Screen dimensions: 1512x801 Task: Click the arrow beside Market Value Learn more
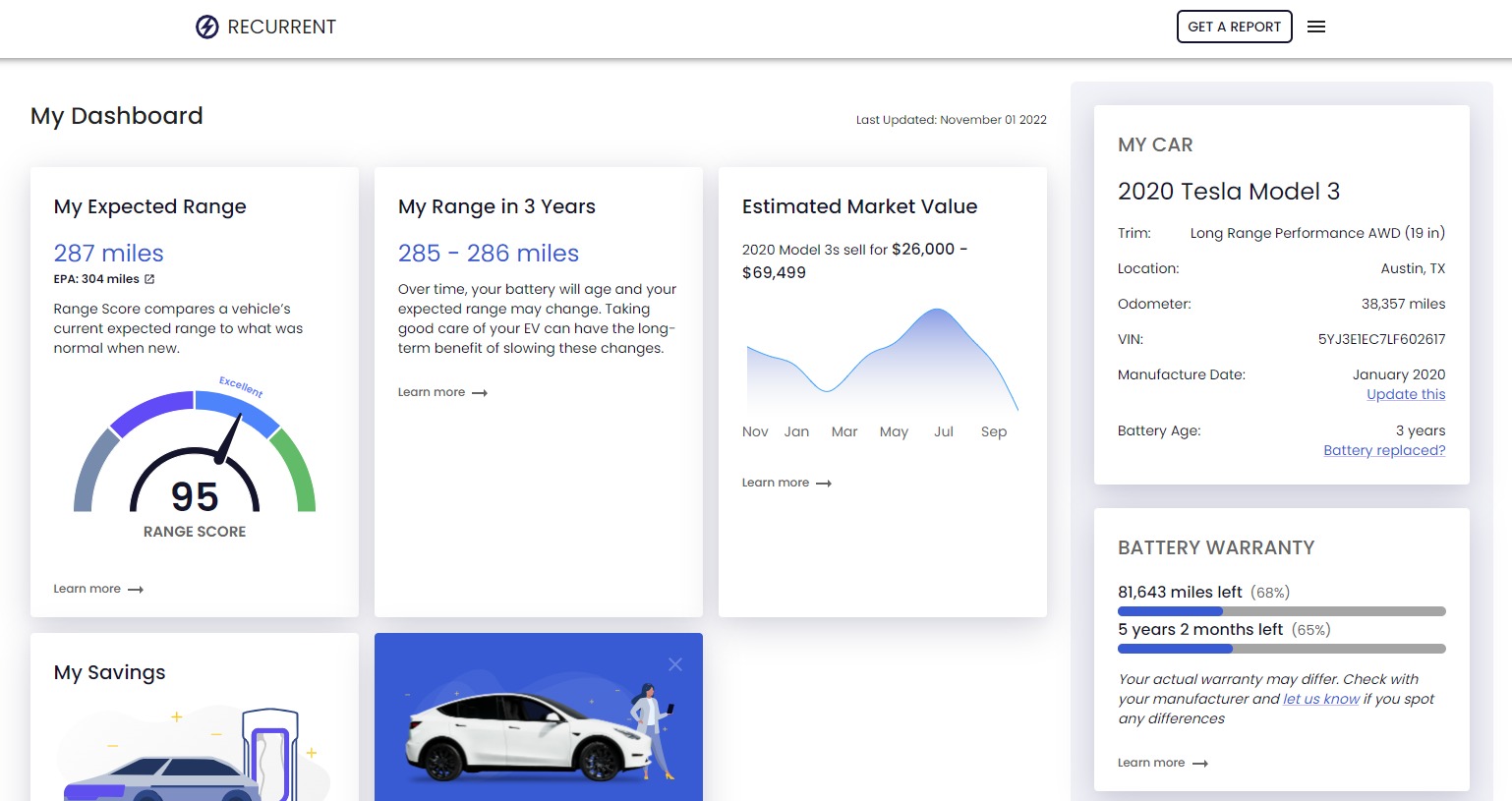tap(824, 484)
